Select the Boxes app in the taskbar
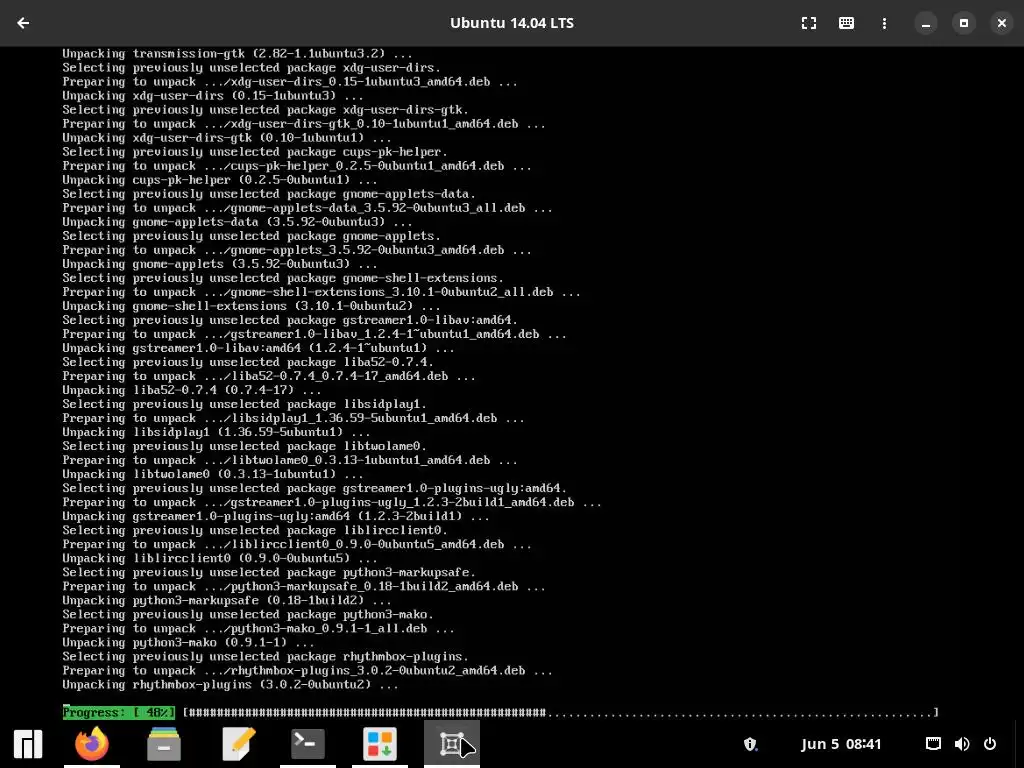Viewport: 1024px width, 768px height. [452, 744]
